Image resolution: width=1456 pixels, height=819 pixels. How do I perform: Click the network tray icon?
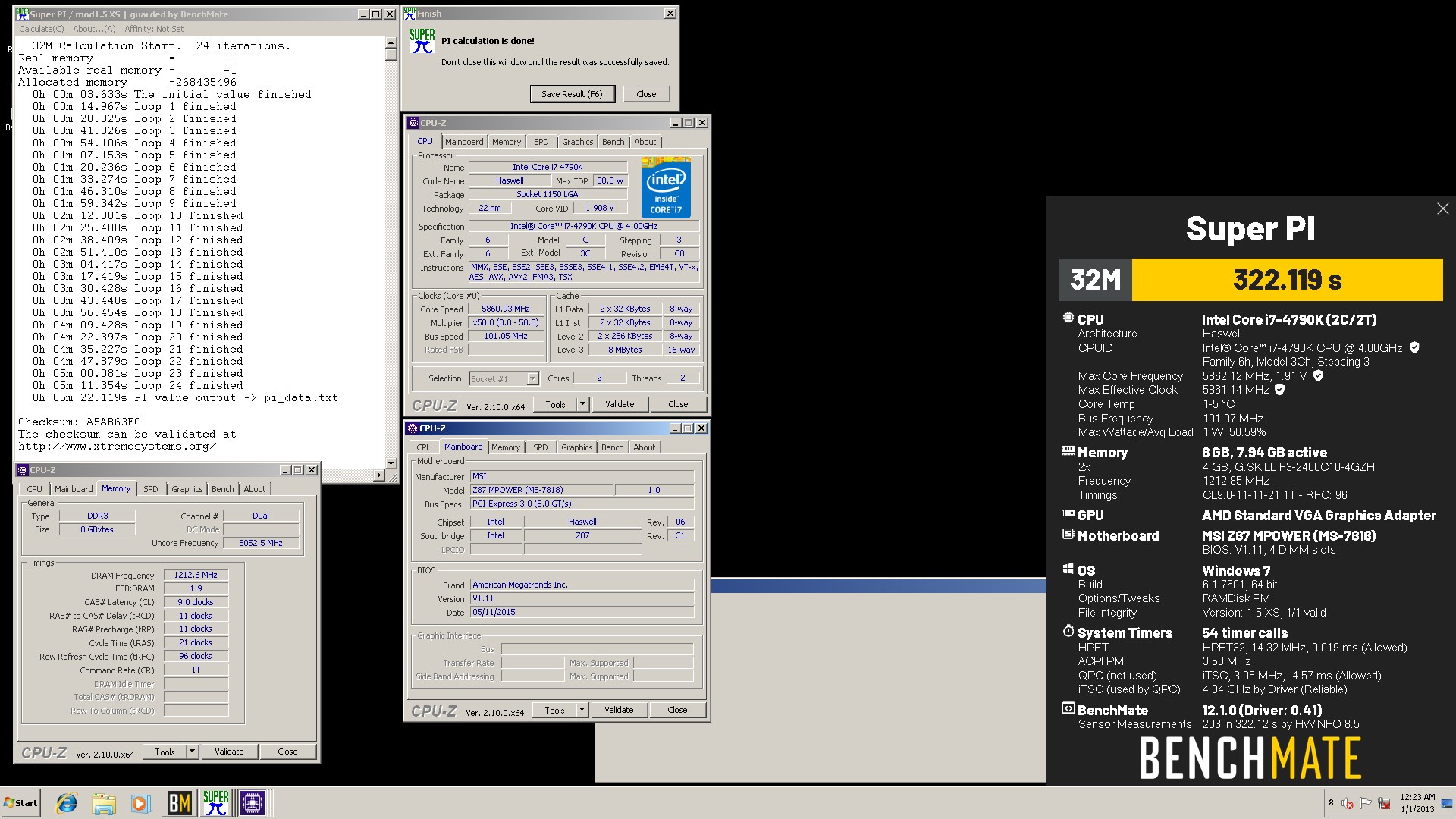click(x=1384, y=803)
